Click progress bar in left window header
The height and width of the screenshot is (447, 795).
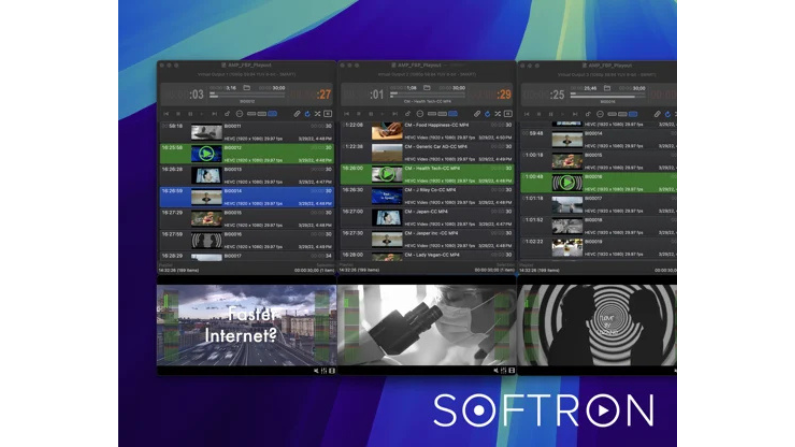[x=247, y=95]
